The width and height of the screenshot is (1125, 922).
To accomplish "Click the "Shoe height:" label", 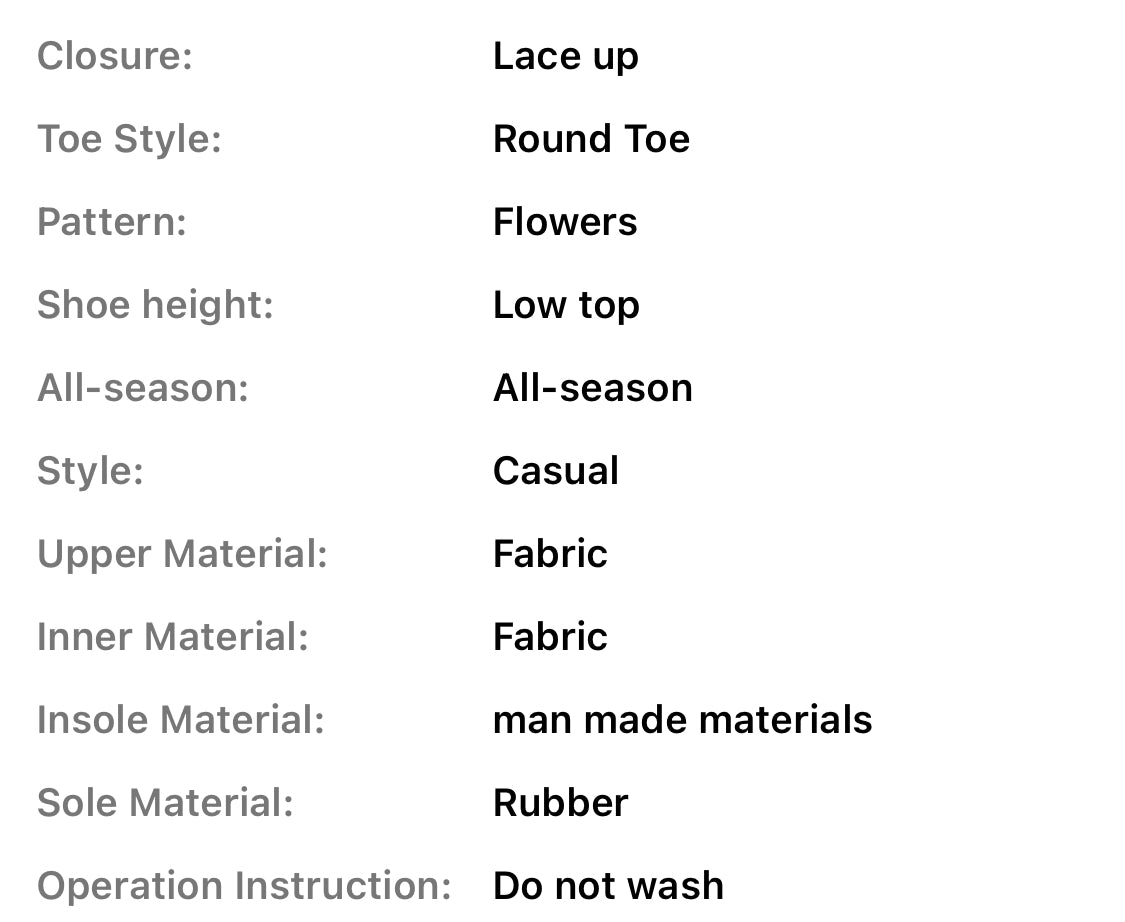I will 155,305.
